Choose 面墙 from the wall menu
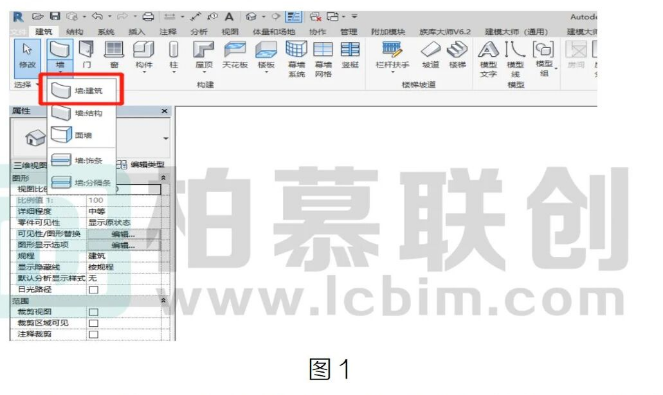Viewport: 663px width, 395px height. (x=81, y=135)
